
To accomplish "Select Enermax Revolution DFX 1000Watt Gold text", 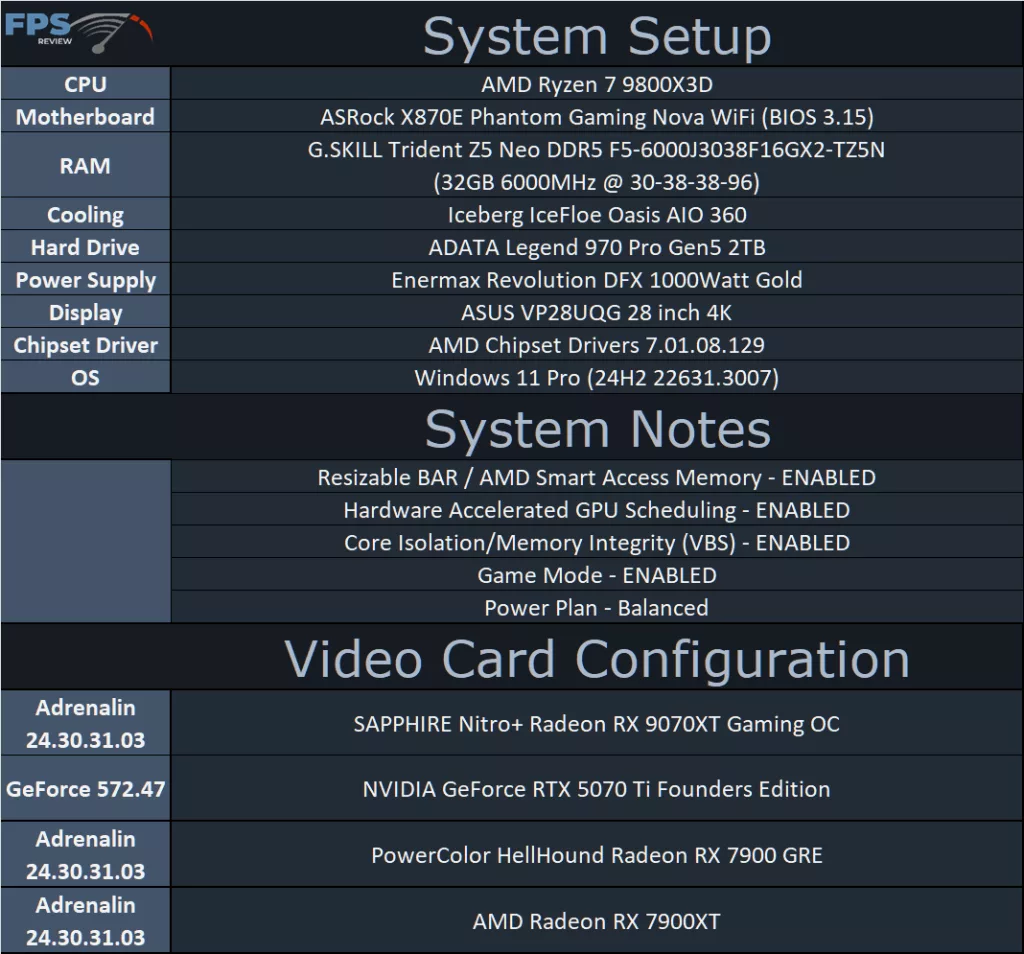I will tap(597, 280).
